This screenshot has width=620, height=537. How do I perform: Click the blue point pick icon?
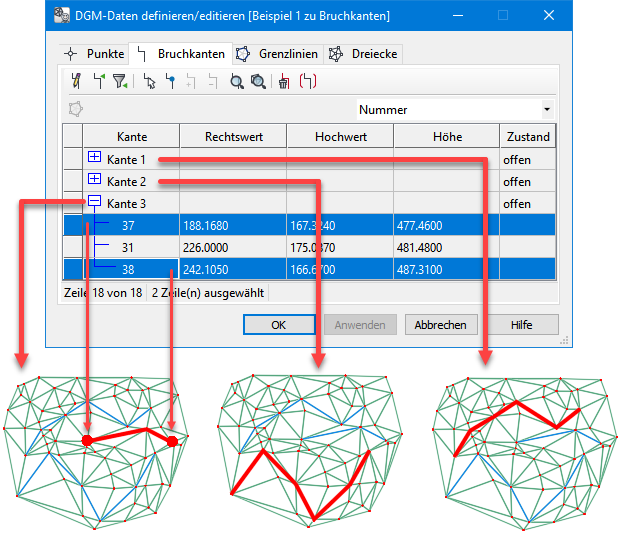click(x=170, y=82)
